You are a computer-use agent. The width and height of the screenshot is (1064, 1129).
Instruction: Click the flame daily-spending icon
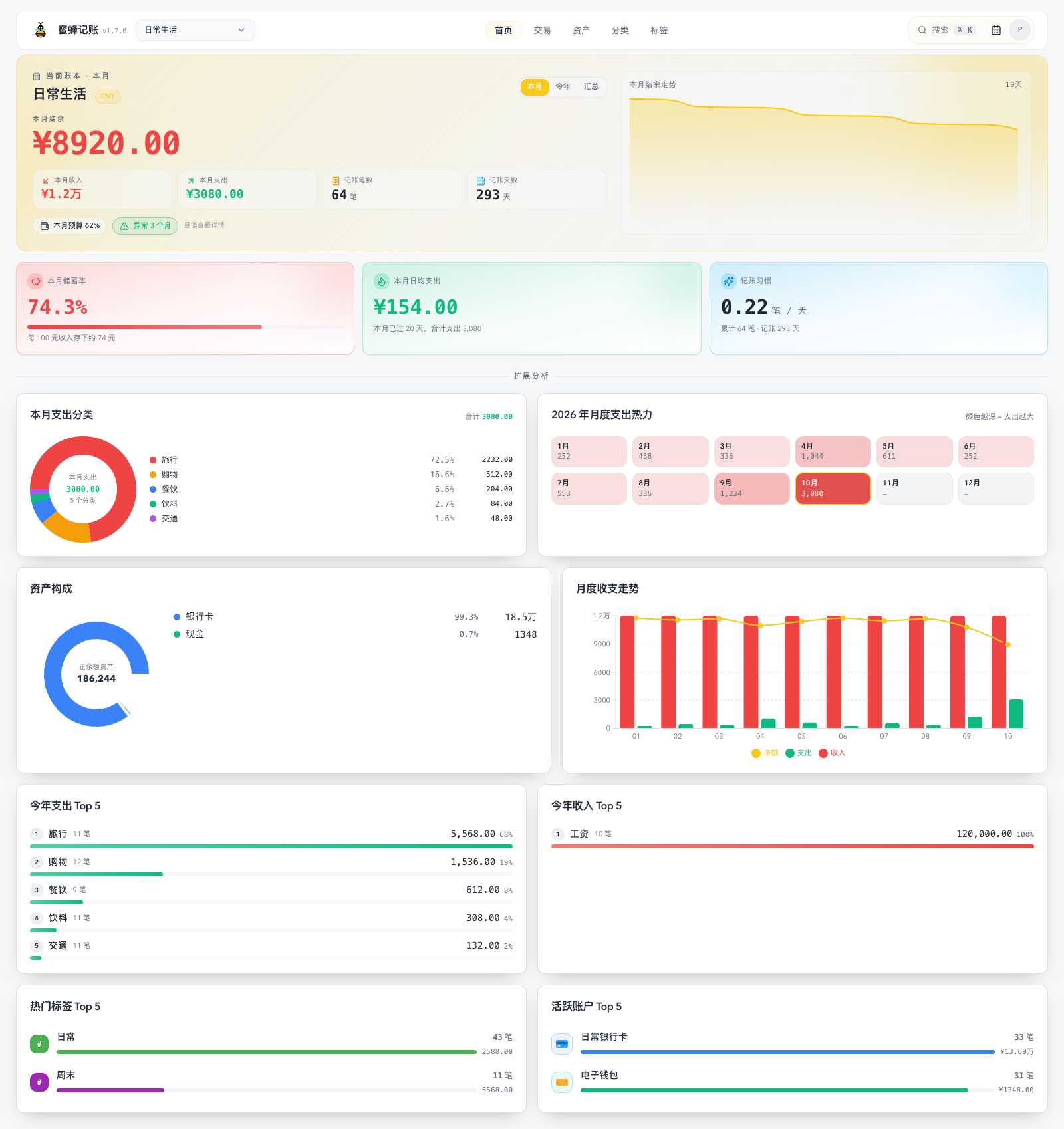(x=382, y=281)
